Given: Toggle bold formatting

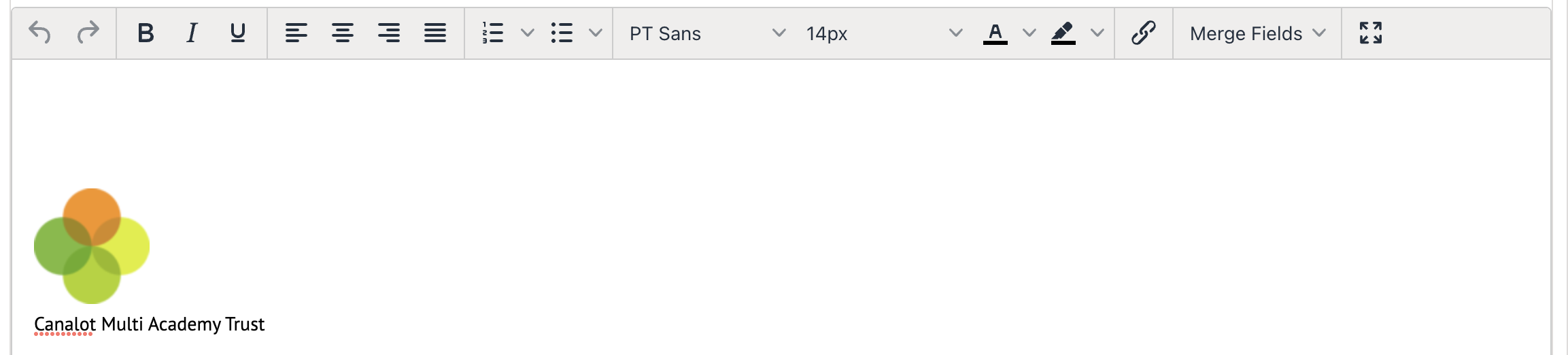Looking at the screenshot, I should pyautogui.click(x=146, y=33).
